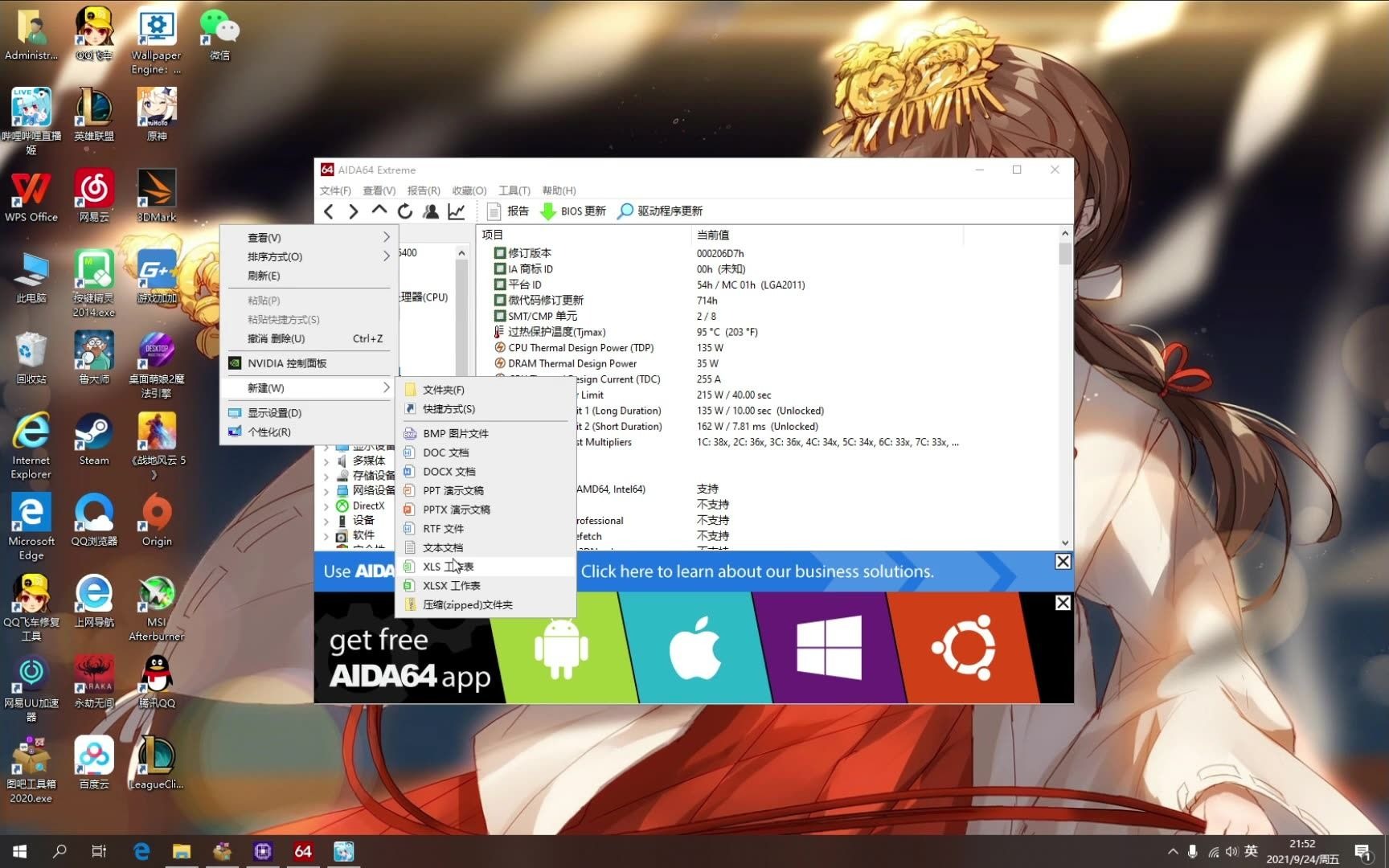Select 回收站 recycle bin icon
The height and width of the screenshot is (868, 1389).
pyautogui.click(x=31, y=358)
